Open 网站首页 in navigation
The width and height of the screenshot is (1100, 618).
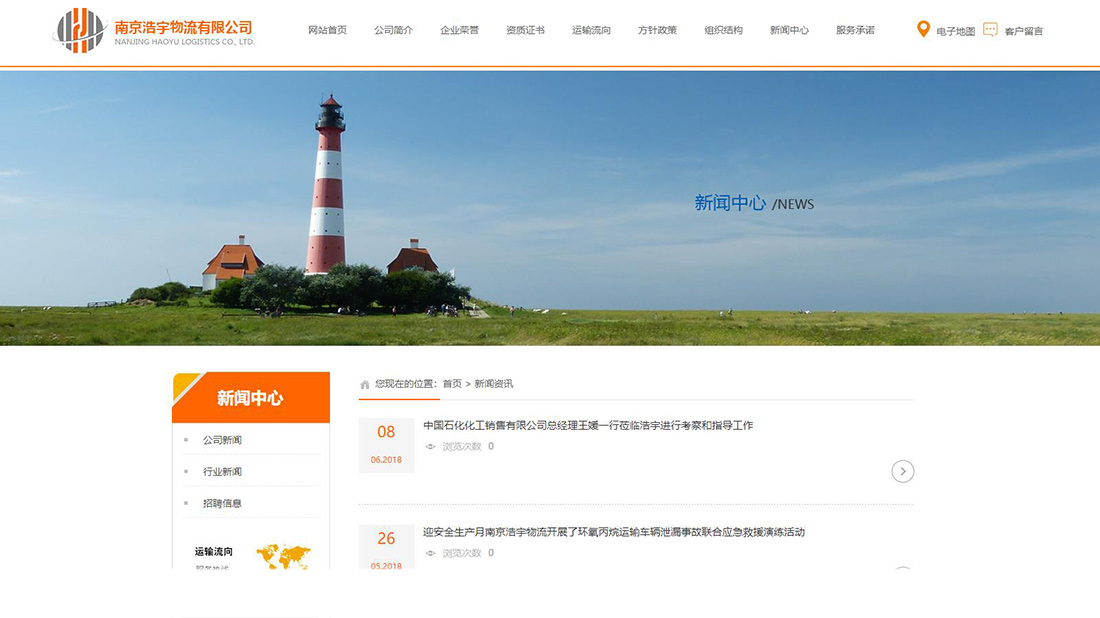click(x=328, y=30)
